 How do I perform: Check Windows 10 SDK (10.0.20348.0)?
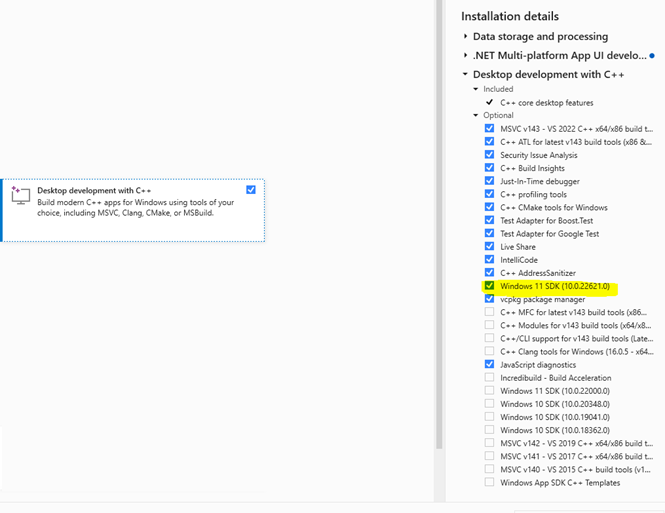tap(489, 404)
